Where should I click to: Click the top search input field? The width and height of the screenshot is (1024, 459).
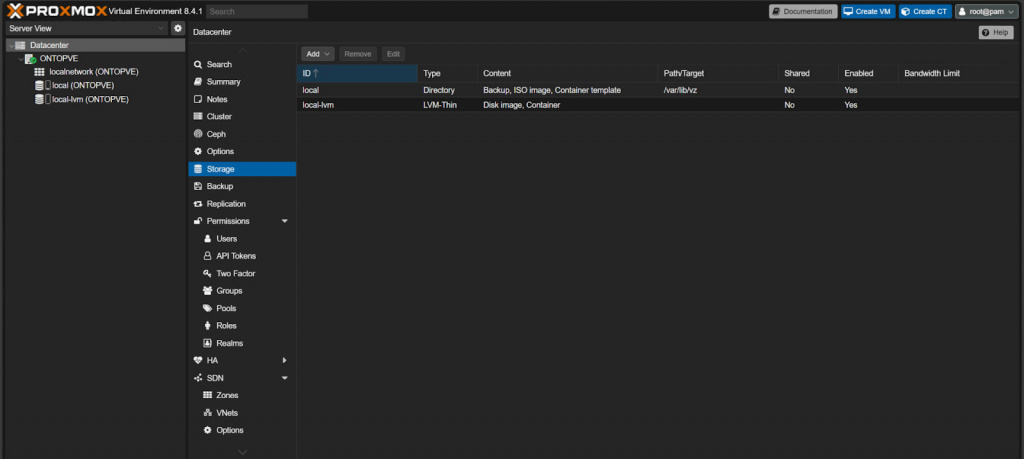(257, 11)
